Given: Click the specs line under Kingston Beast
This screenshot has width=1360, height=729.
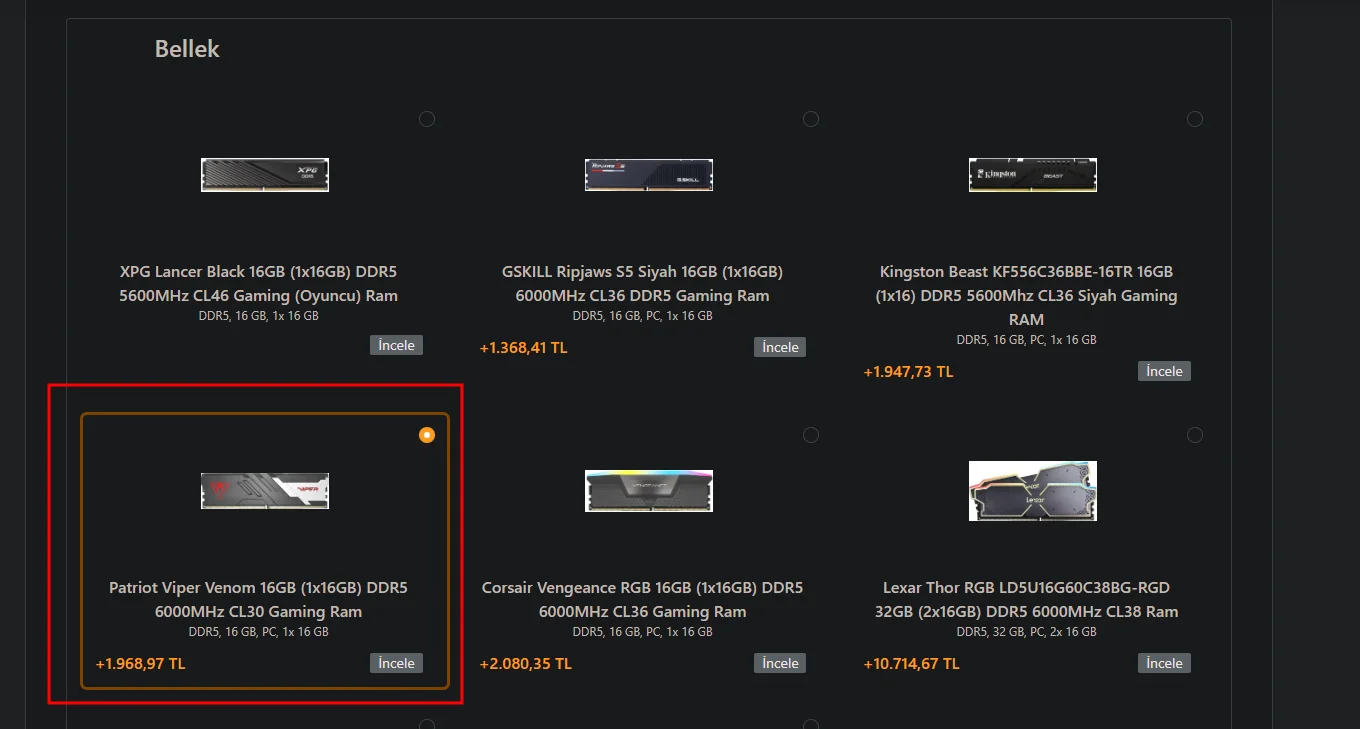Looking at the screenshot, I should click(x=1027, y=340).
